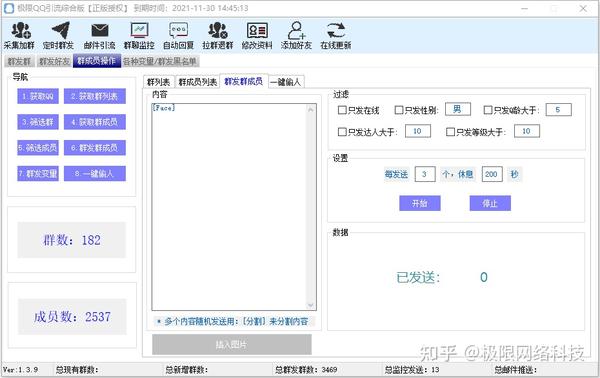Start sending with the 开始 button
Viewport: 600px width, 378px height.
coord(420,203)
